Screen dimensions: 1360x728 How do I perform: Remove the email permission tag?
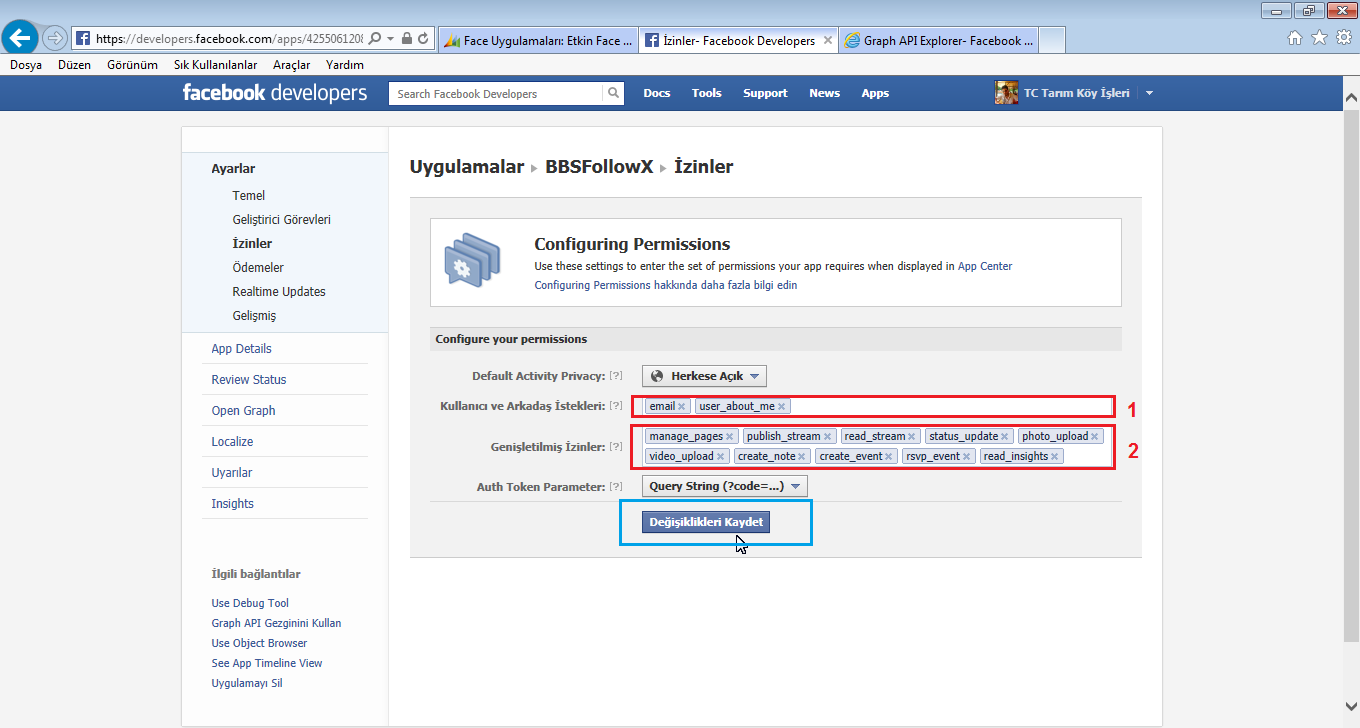(681, 406)
